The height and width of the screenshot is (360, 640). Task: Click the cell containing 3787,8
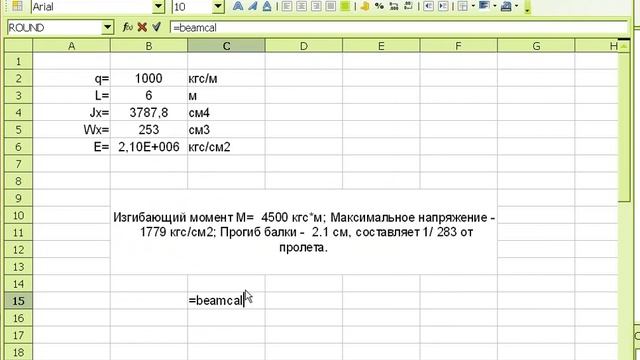tap(149, 113)
